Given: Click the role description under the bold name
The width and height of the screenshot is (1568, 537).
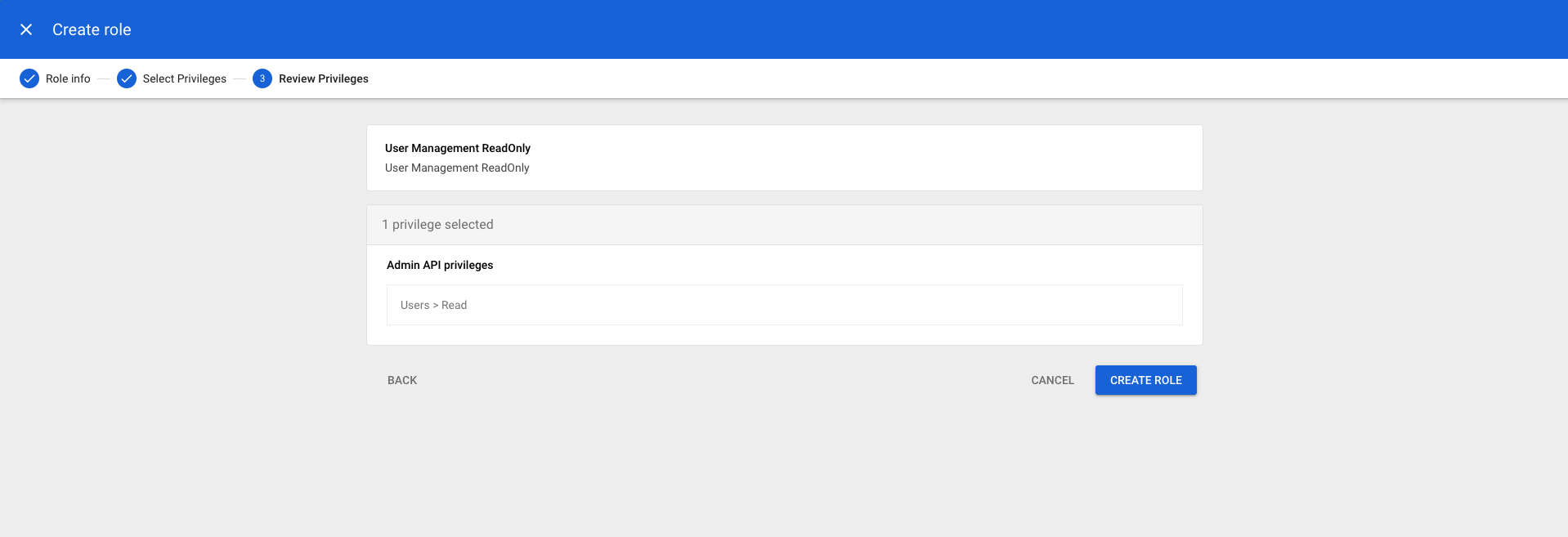Looking at the screenshot, I should click(457, 168).
